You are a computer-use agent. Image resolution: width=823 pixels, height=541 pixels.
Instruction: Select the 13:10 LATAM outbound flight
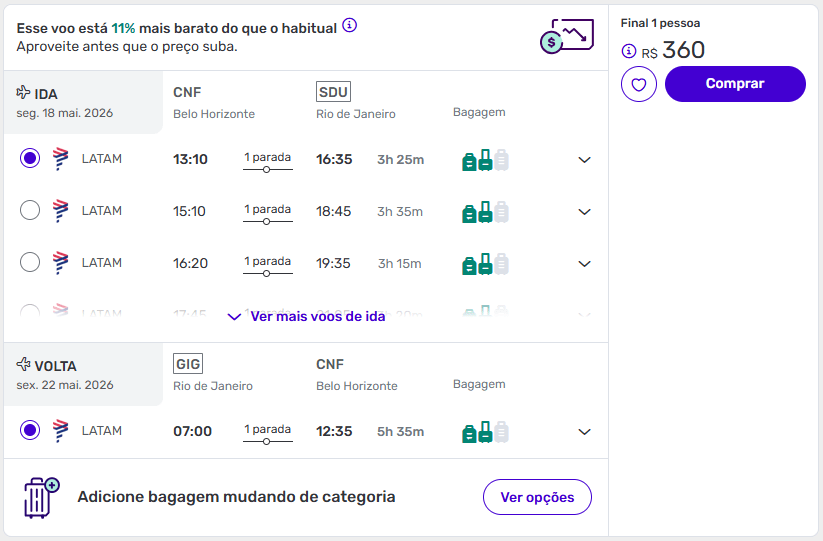point(30,158)
